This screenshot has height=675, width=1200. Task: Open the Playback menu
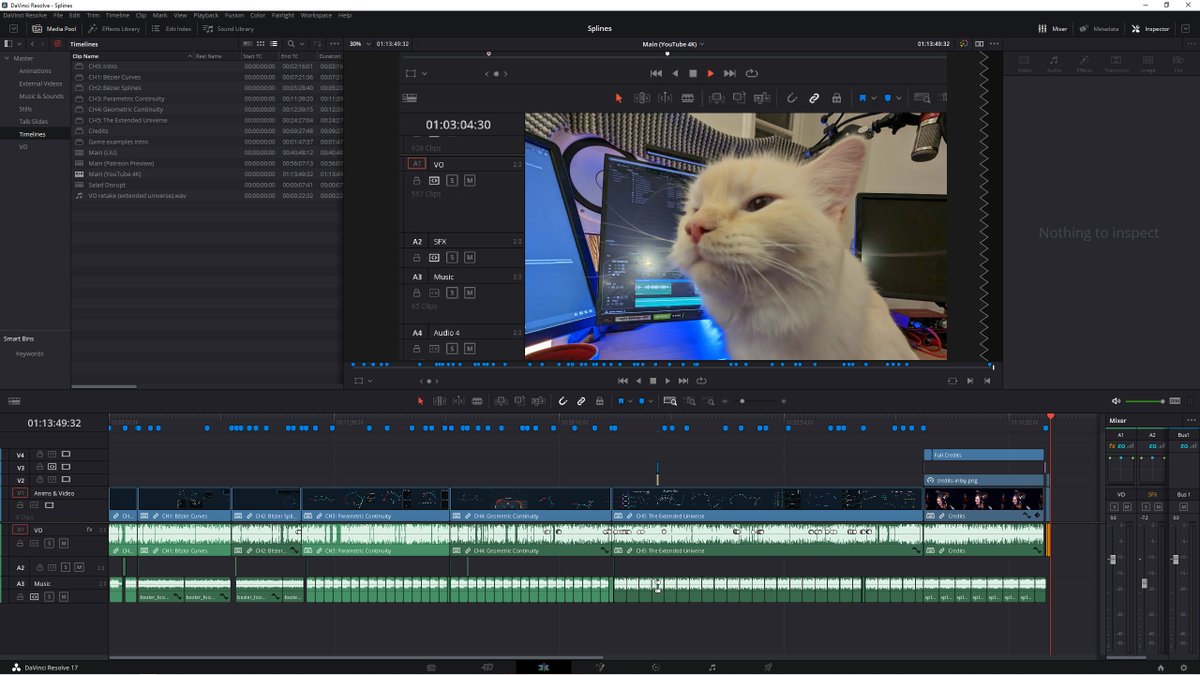(205, 14)
